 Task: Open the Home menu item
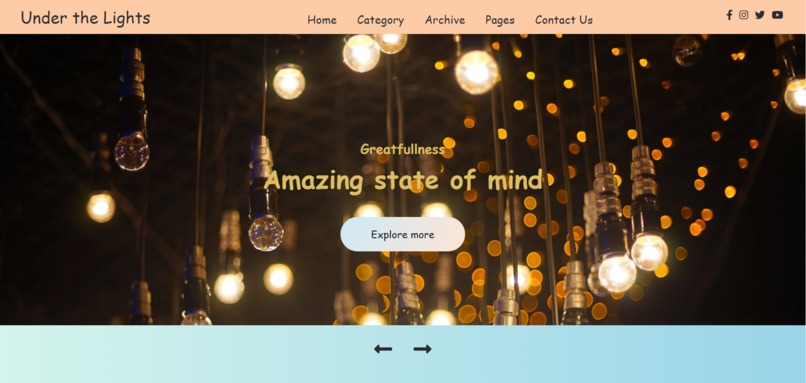click(322, 20)
